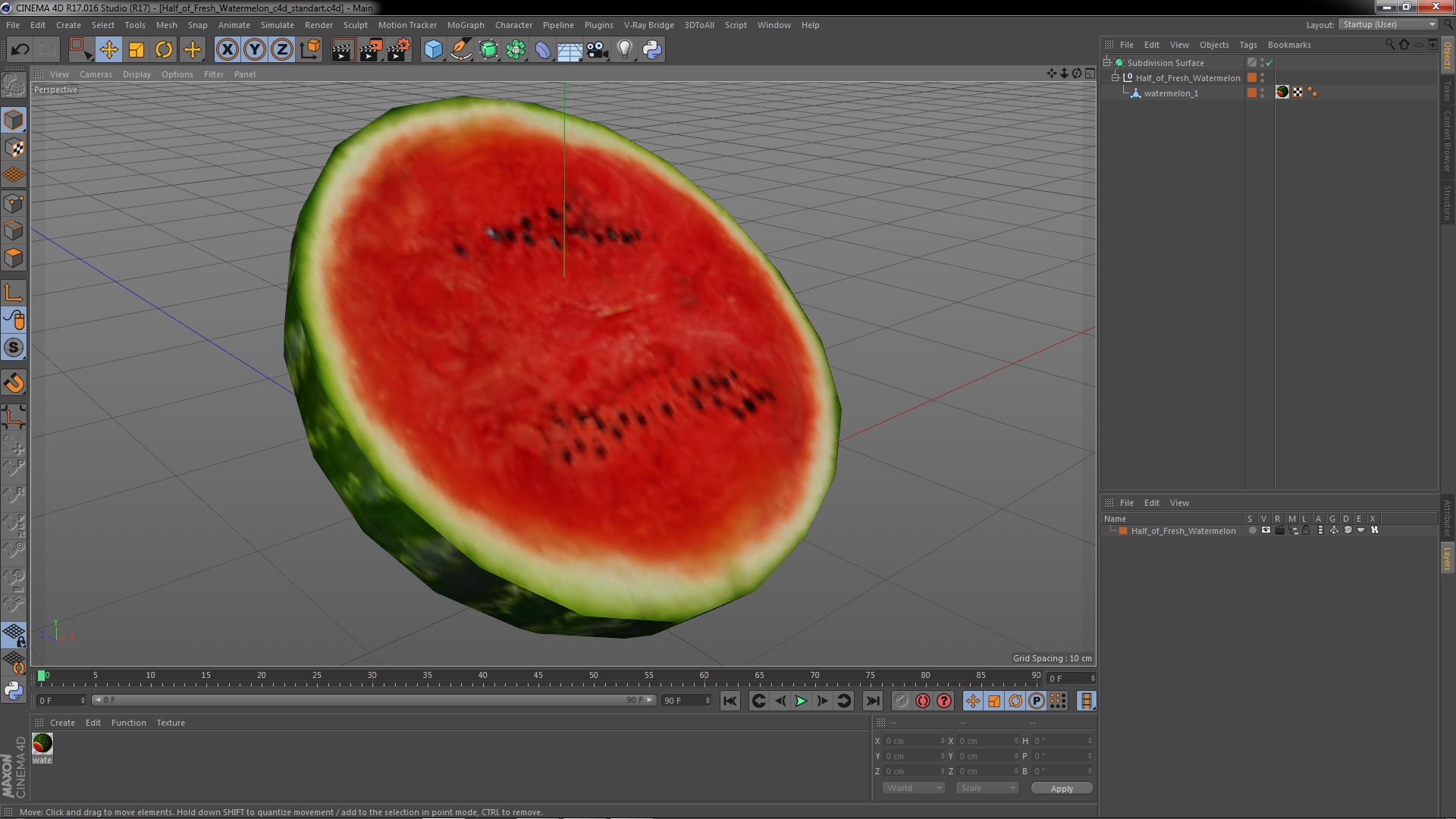
Task: Step to next frame button
Action: (822, 701)
